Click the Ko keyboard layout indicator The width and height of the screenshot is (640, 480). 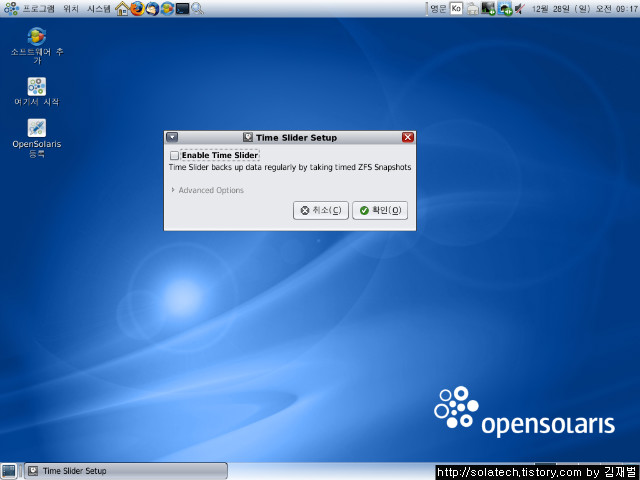[456, 9]
